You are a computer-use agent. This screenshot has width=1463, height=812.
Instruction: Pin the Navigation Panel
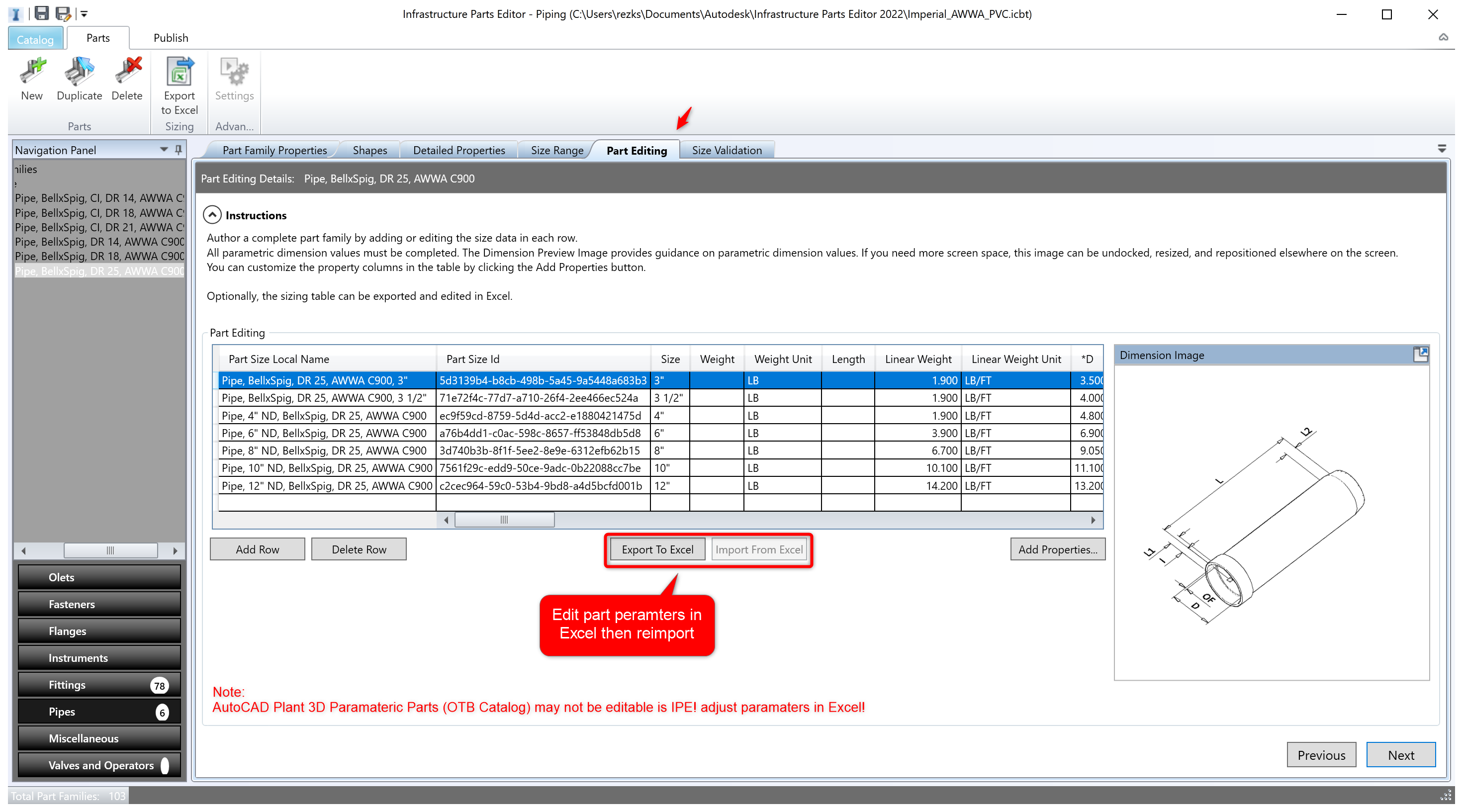click(179, 149)
